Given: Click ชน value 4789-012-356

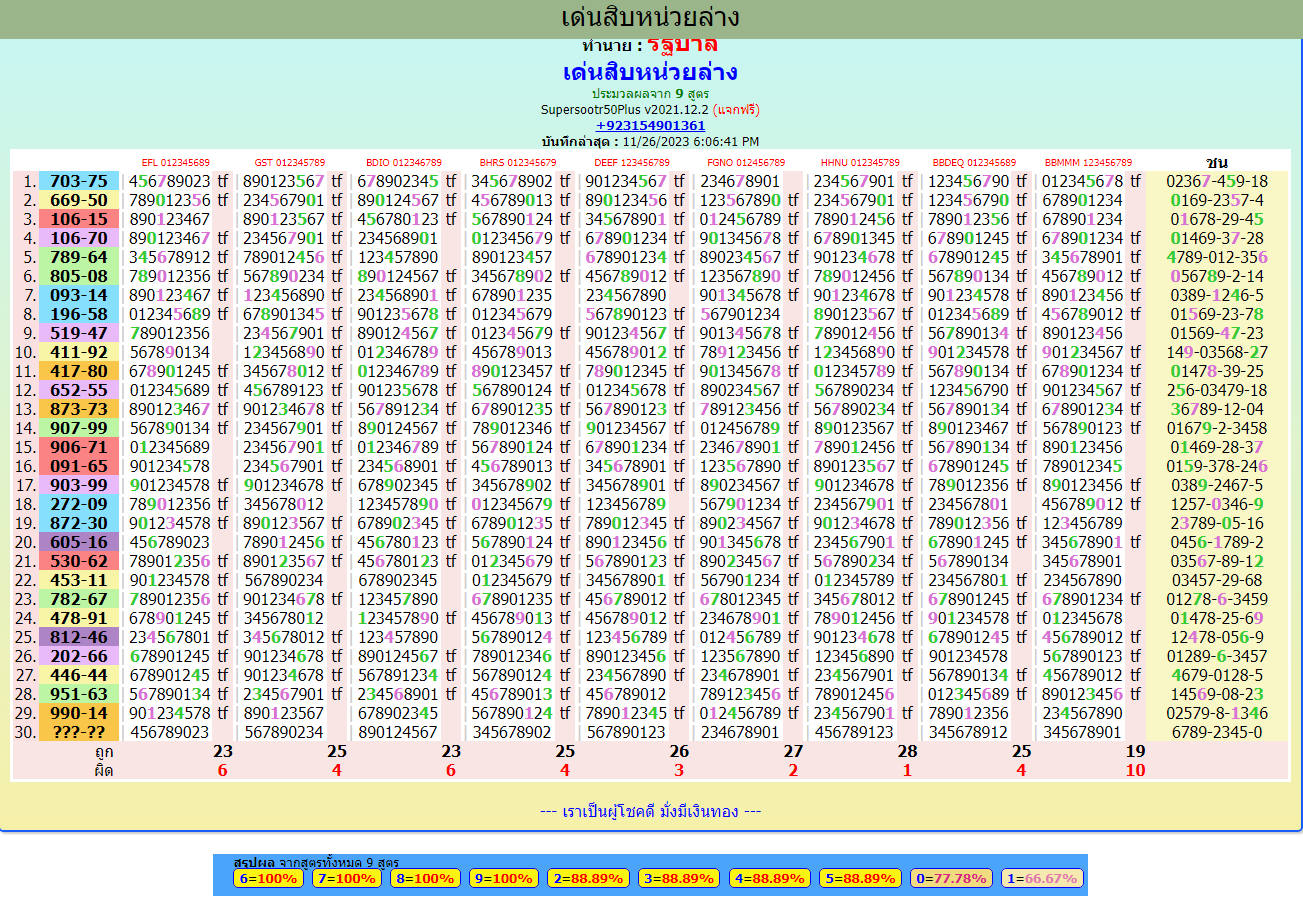Looking at the screenshot, I should tap(1217, 257).
